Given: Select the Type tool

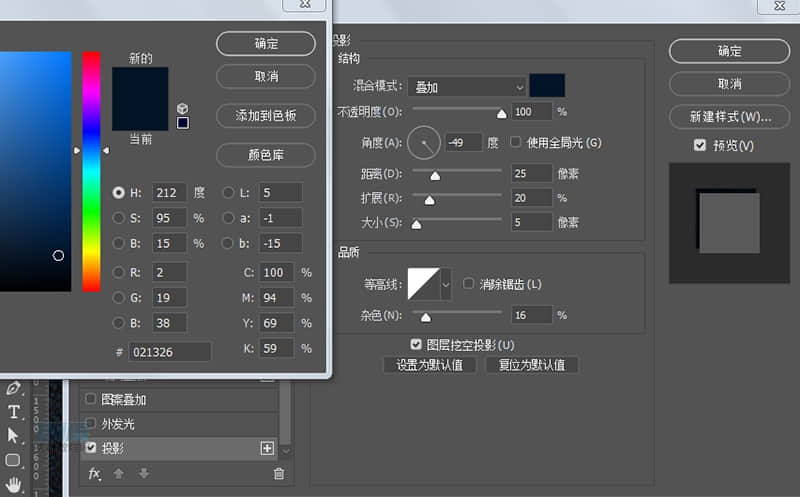Looking at the screenshot, I should click(14, 412).
